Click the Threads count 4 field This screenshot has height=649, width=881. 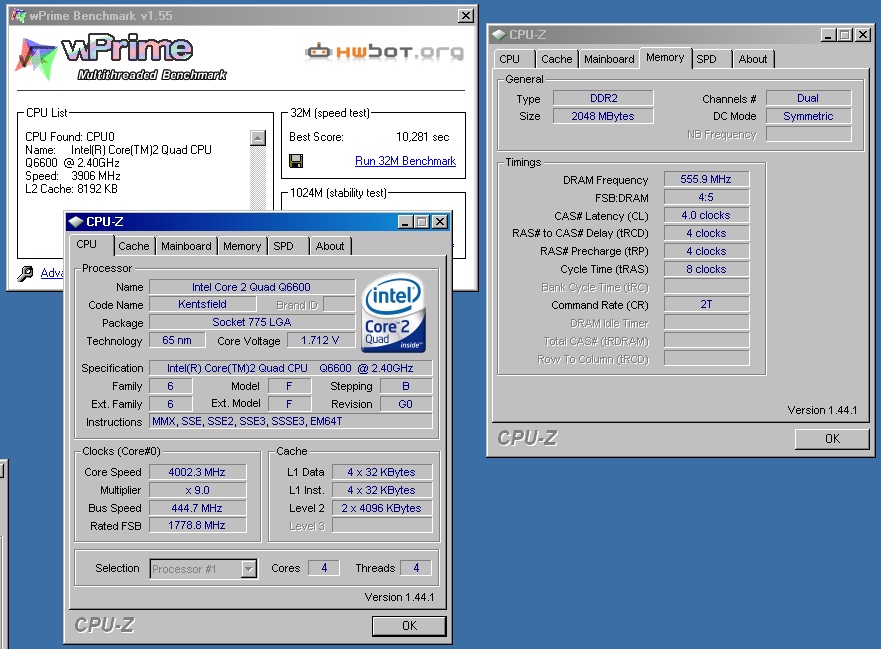click(416, 568)
